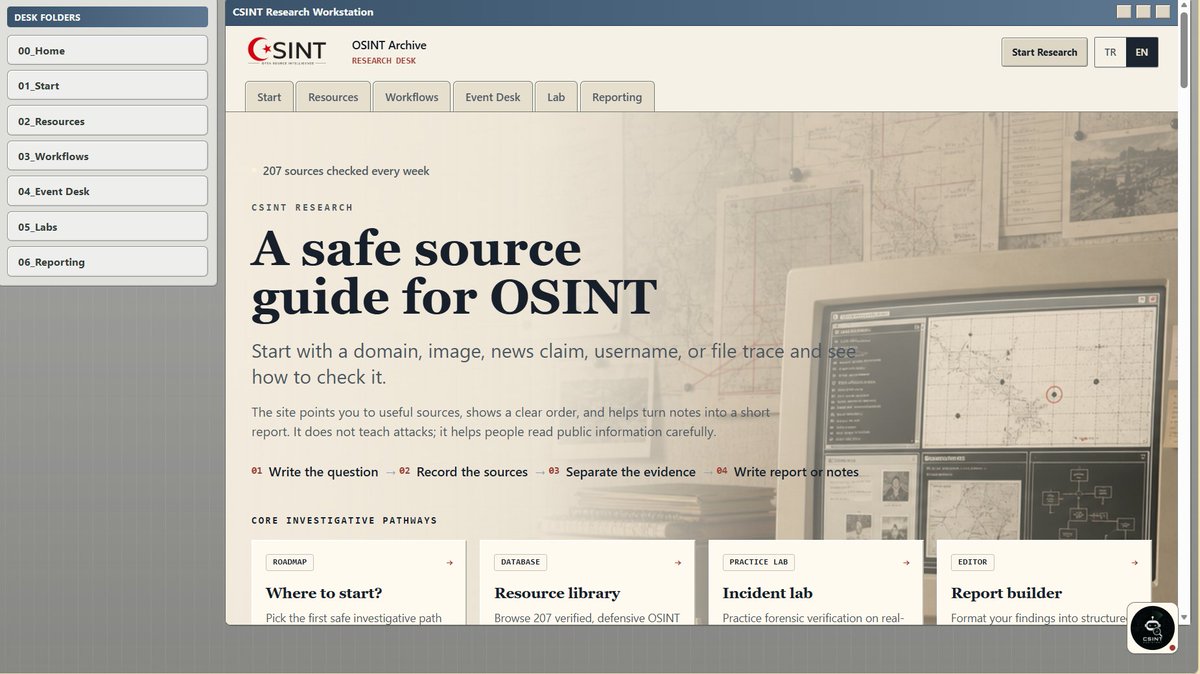Click the first window control button in title bar
The width and height of the screenshot is (1200, 674).
click(x=1124, y=12)
